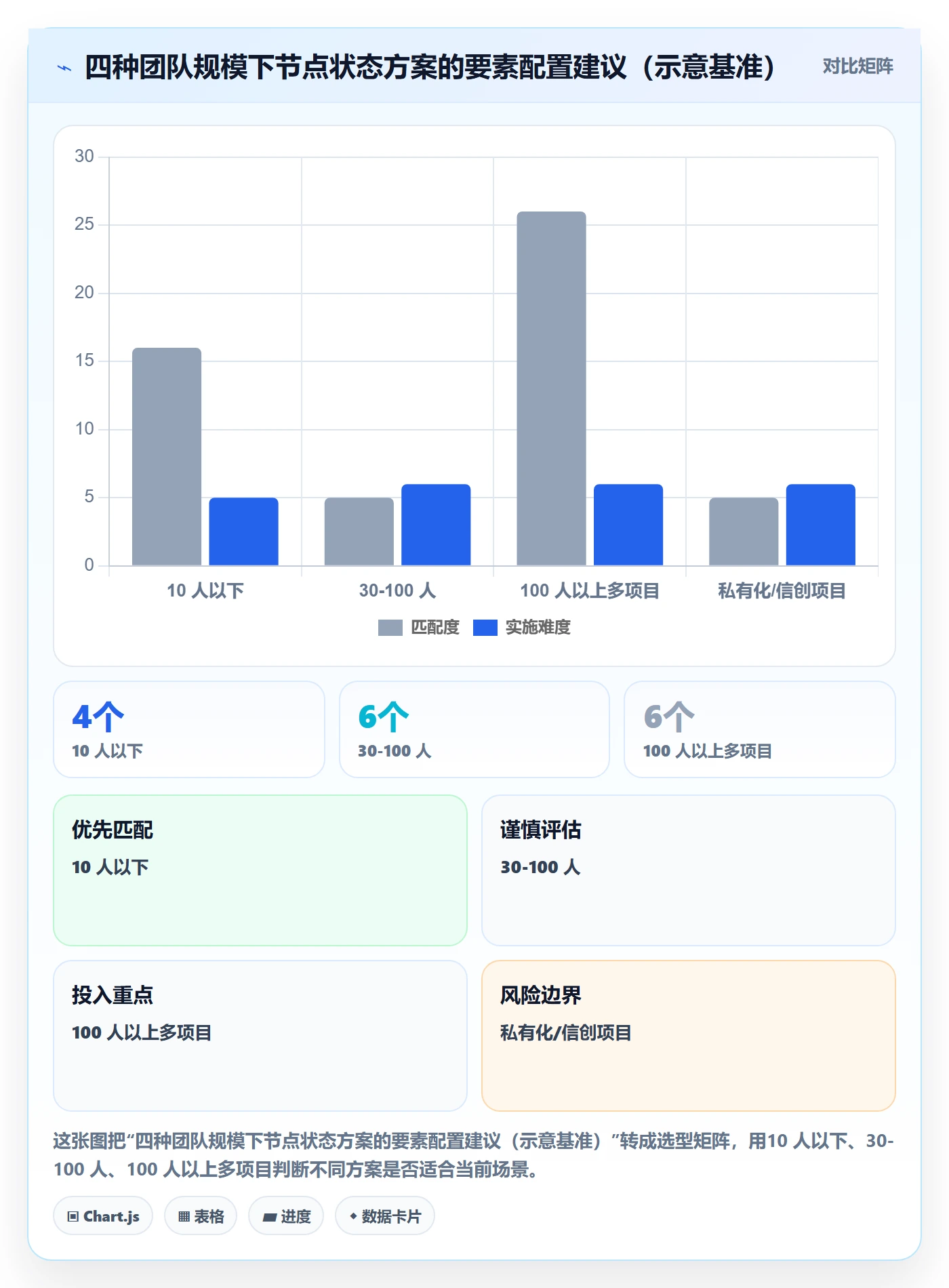The image size is (949, 1288).
Task: Select the 表格 tag chip
Action: pyautogui.click(x=201, y=1216)
